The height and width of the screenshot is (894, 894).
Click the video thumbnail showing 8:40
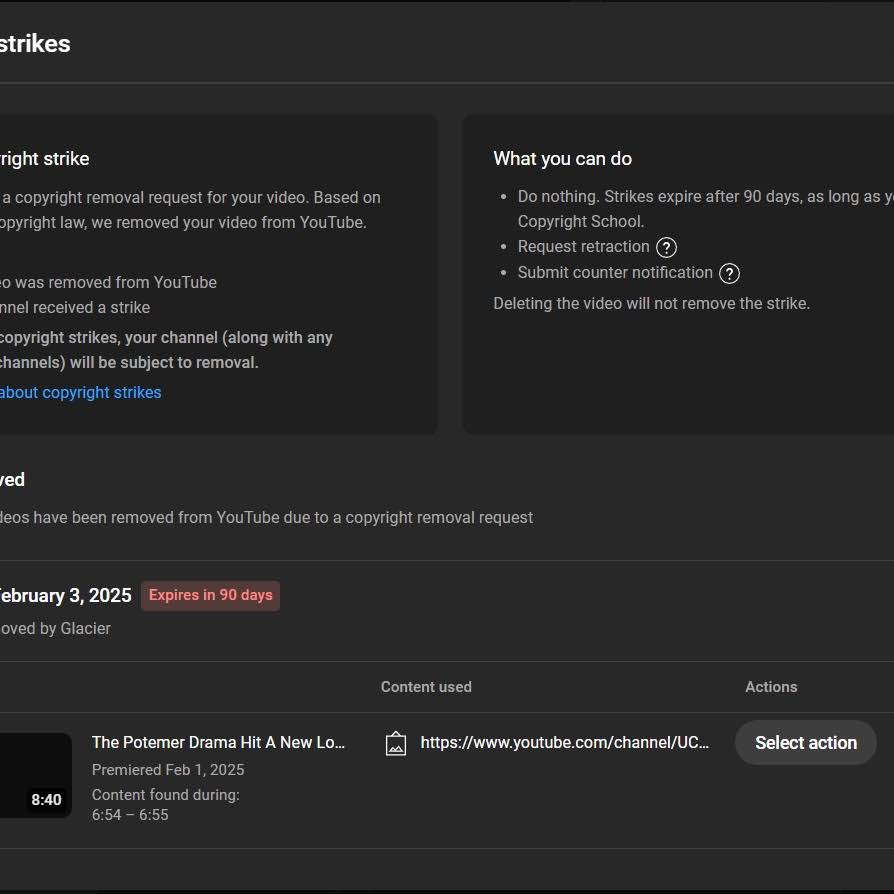pos(36,775)
